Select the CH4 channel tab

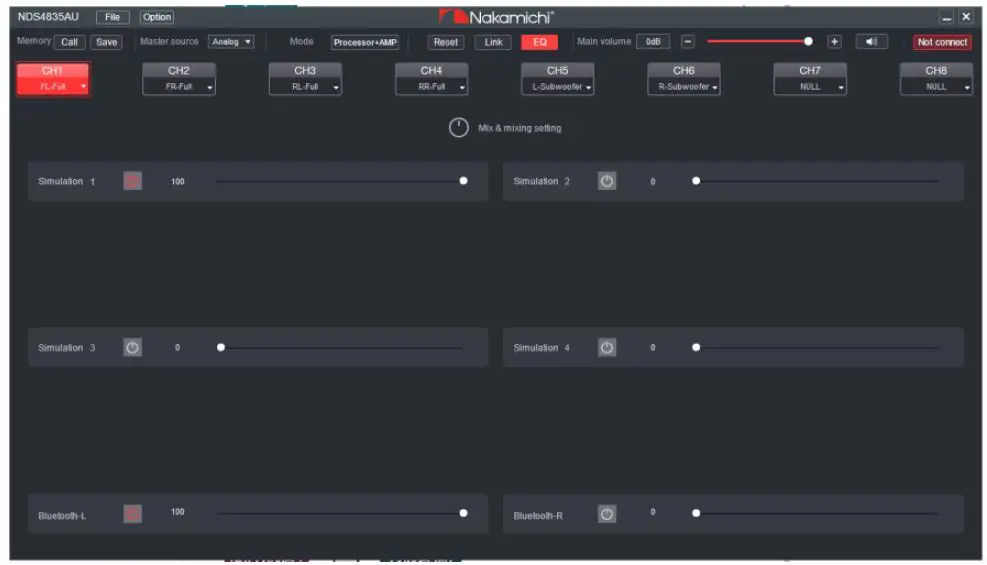432,70
